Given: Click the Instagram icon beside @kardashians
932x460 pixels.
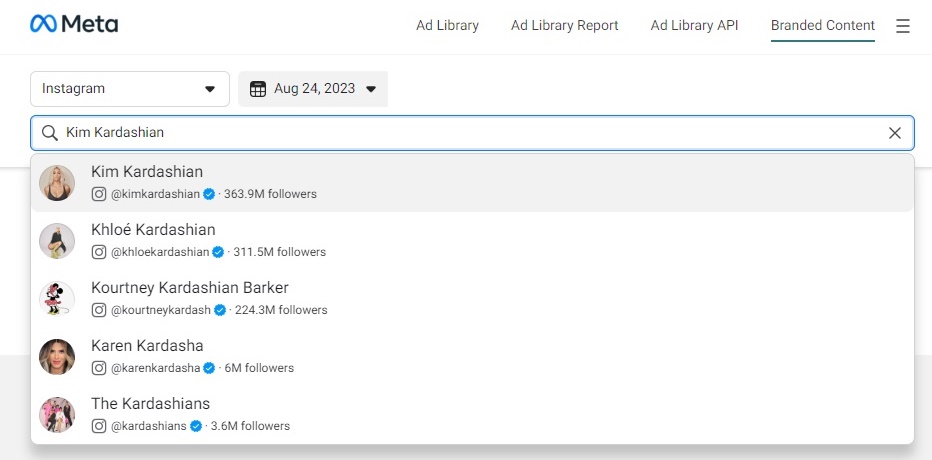Looking at the screenshot, I should [99, 426].
